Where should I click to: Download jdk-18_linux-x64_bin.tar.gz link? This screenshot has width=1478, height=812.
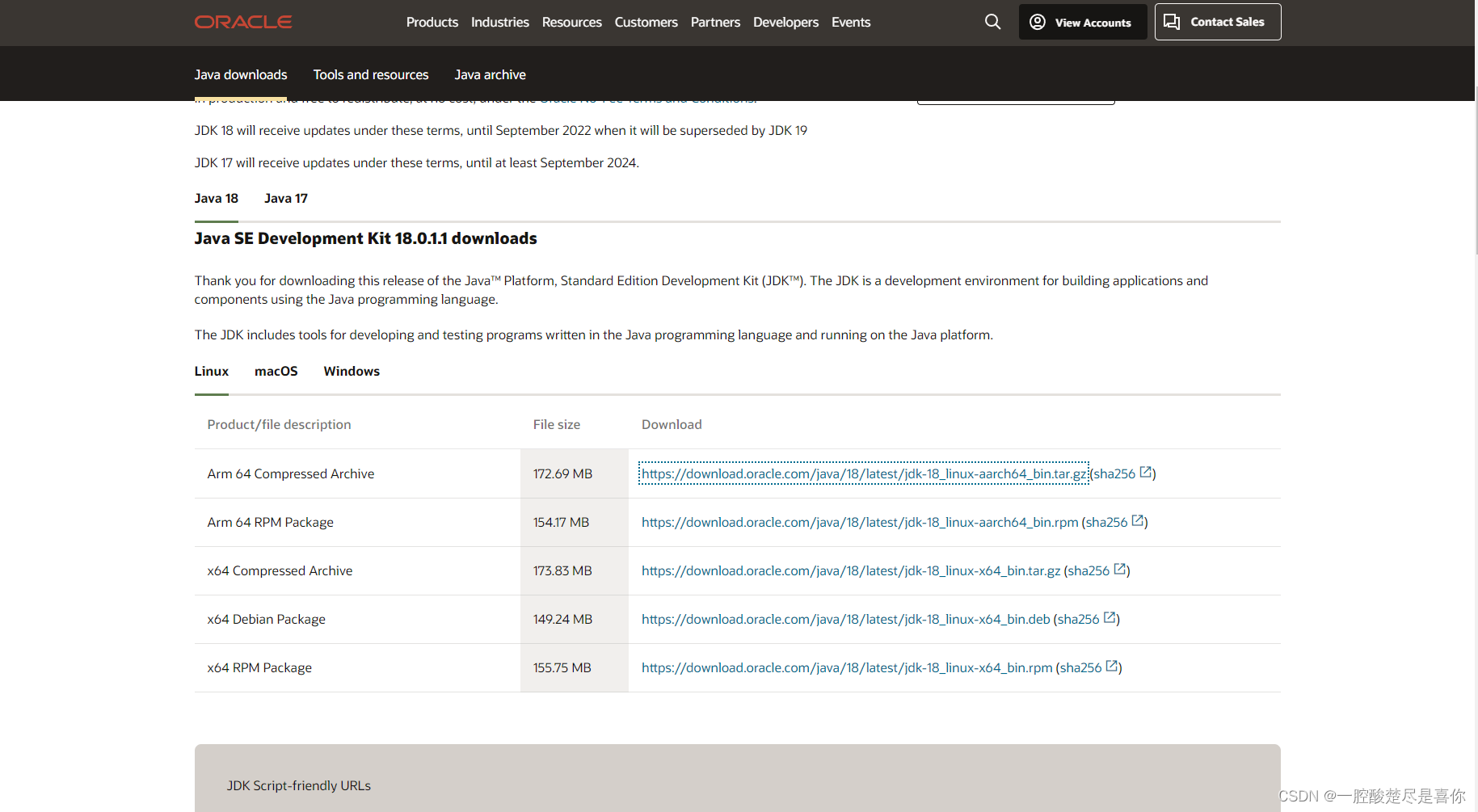(851, 570)
